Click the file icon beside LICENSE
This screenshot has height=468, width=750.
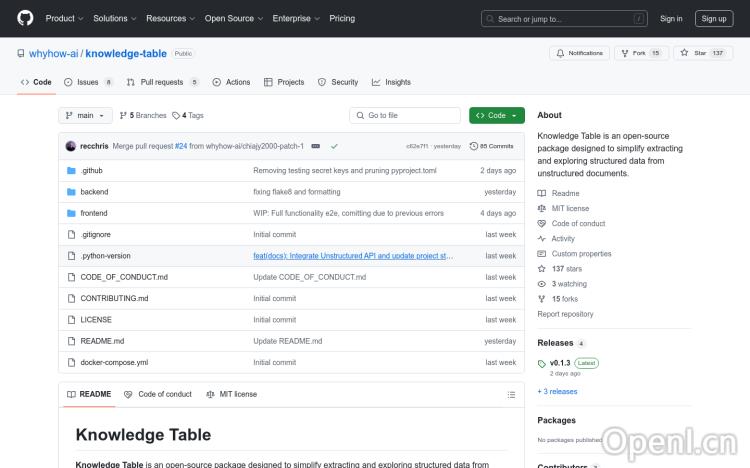(71, 320)
